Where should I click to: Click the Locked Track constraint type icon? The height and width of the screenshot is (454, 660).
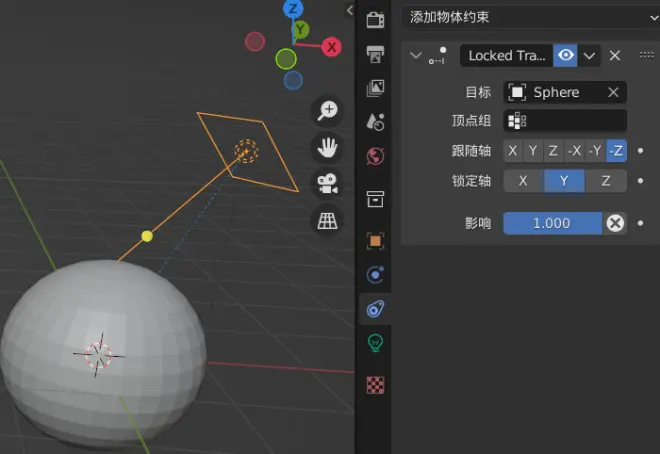438,56
